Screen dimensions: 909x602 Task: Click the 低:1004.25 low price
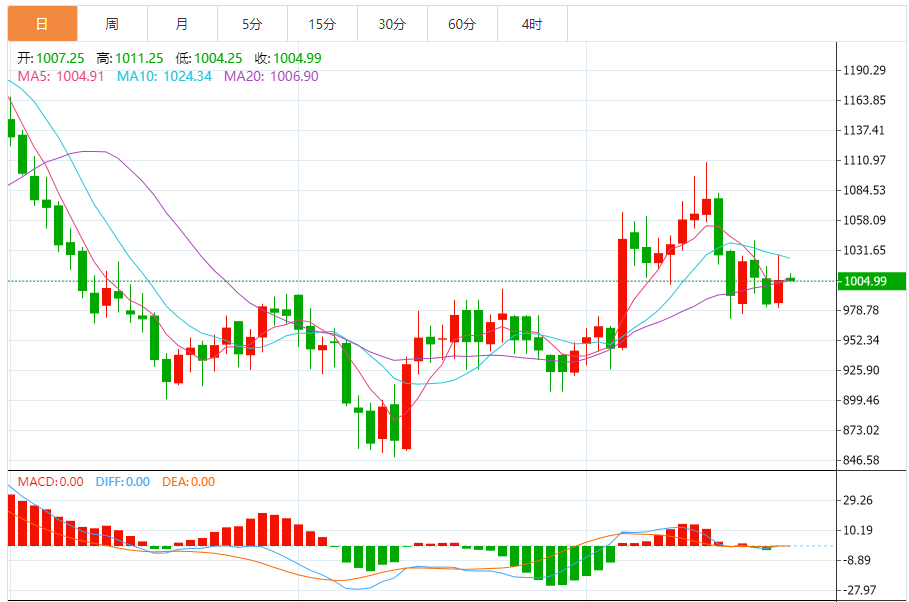(209, 58)
